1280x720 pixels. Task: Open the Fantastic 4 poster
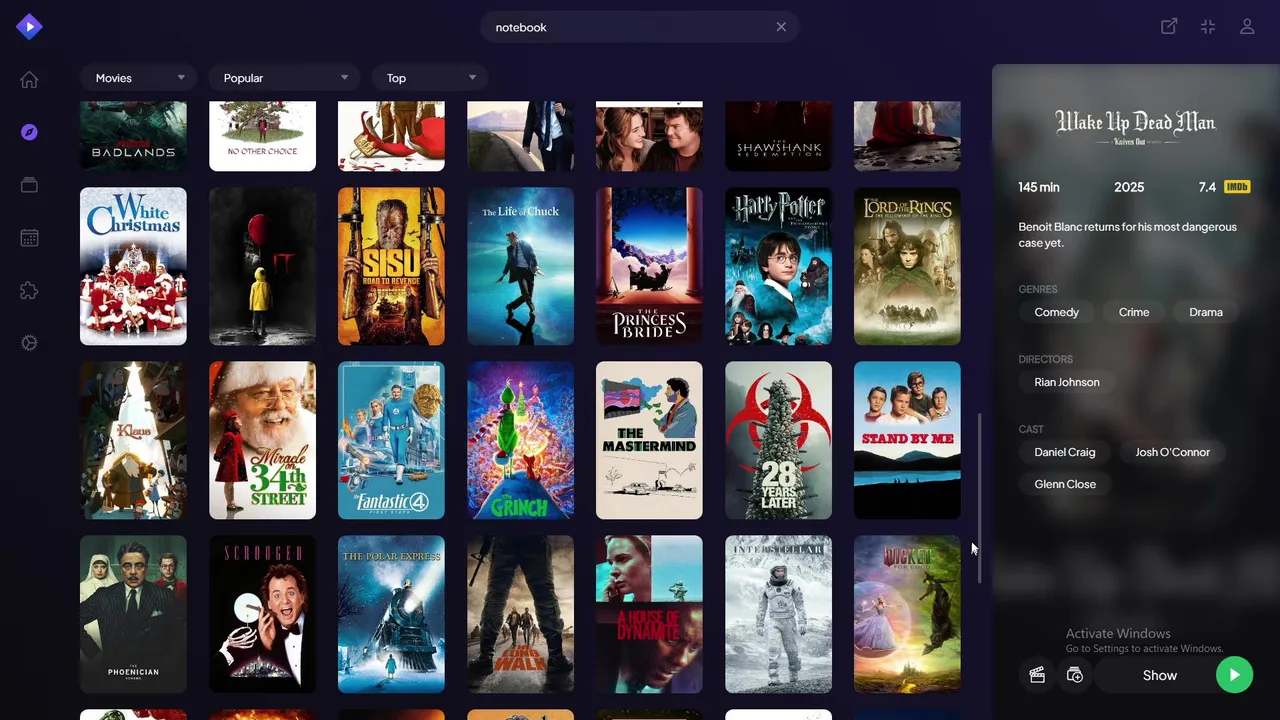coord(391,440)
